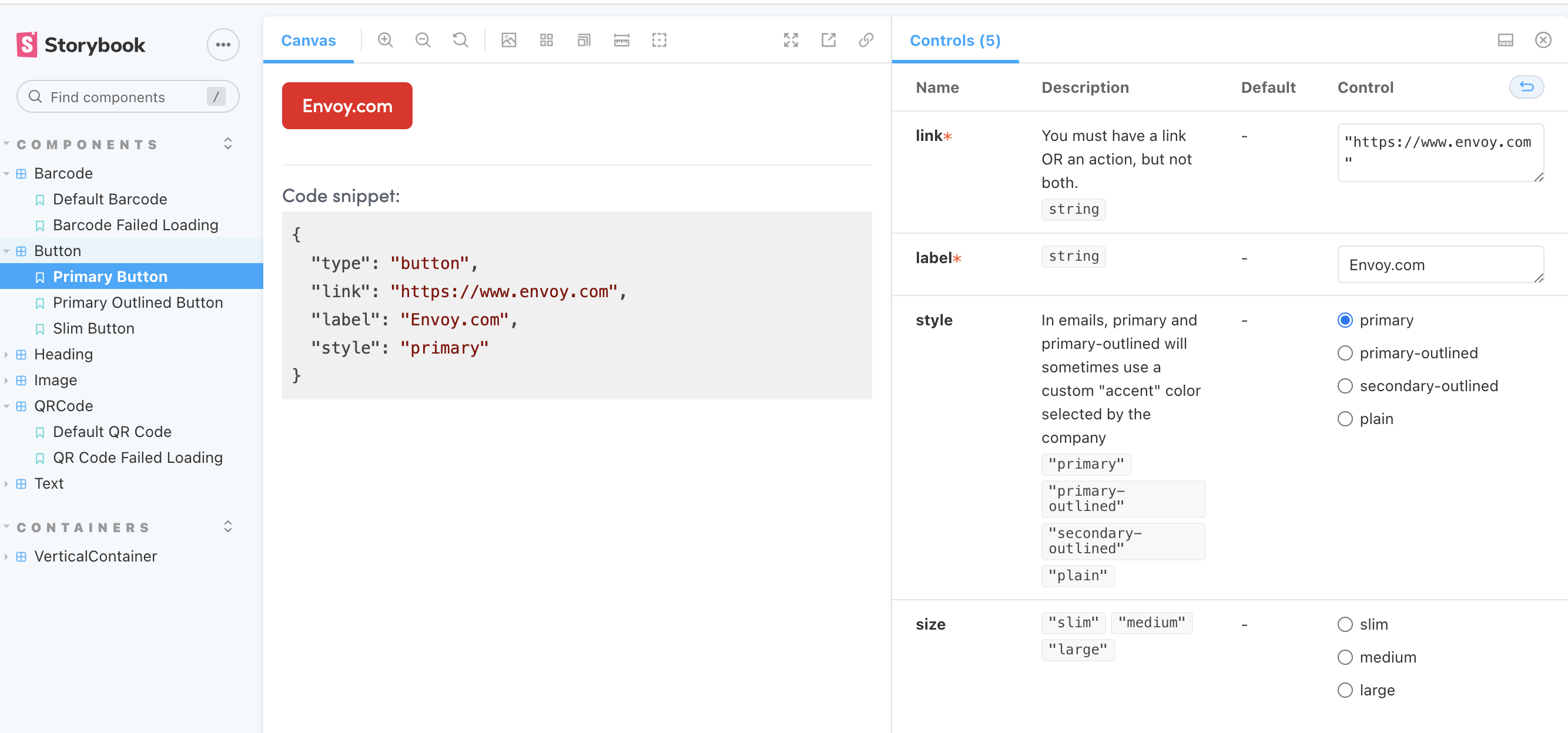Collapse all under CONTAINERS section

coord(227,526)
